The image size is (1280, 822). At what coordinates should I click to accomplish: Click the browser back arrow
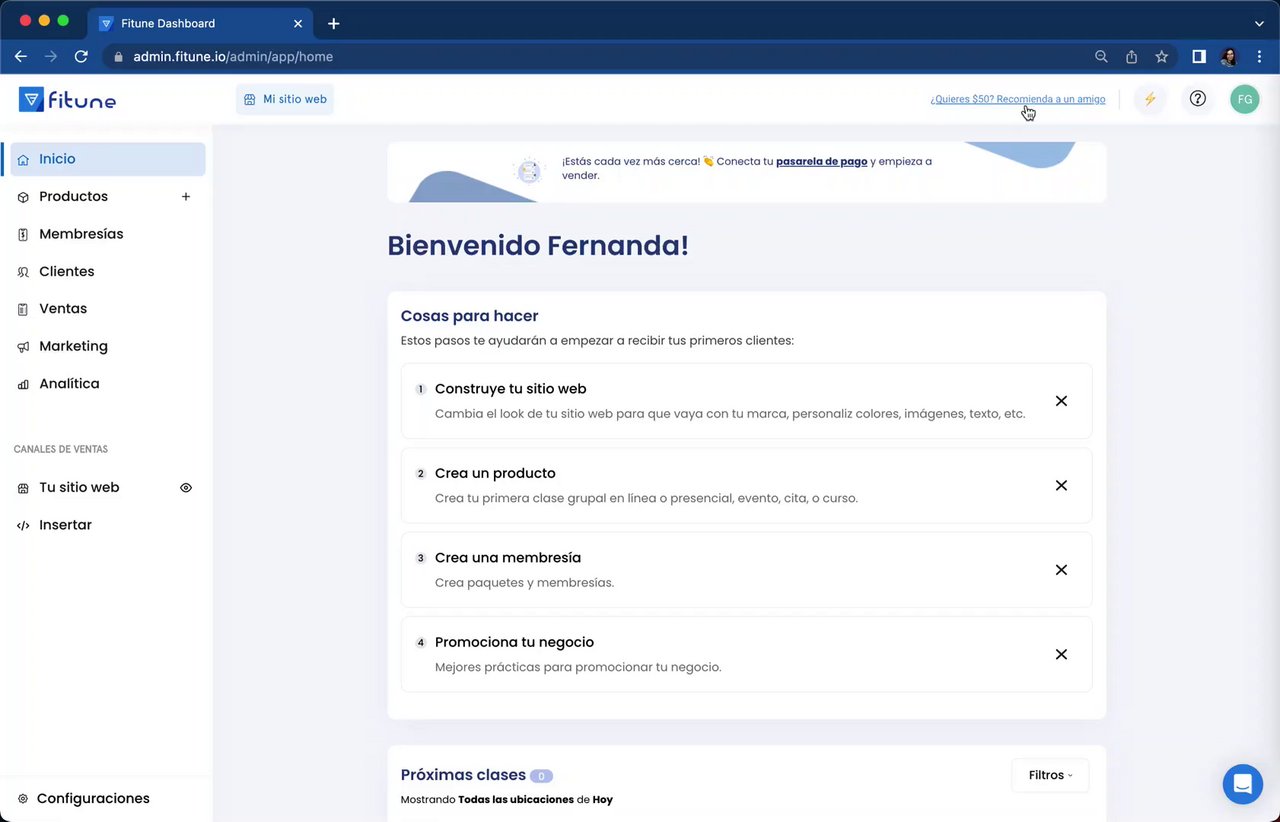click(21, 57)
